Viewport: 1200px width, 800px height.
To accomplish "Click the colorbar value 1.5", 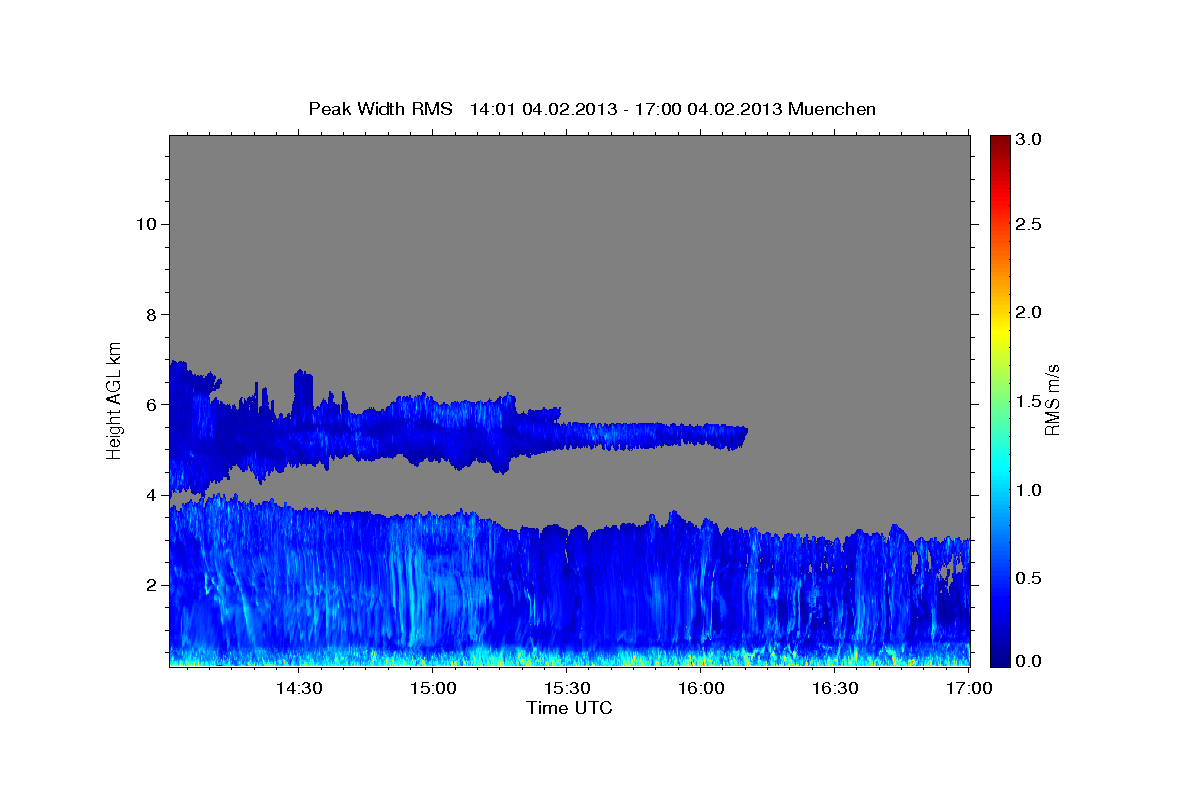I will click(1031, 401).
